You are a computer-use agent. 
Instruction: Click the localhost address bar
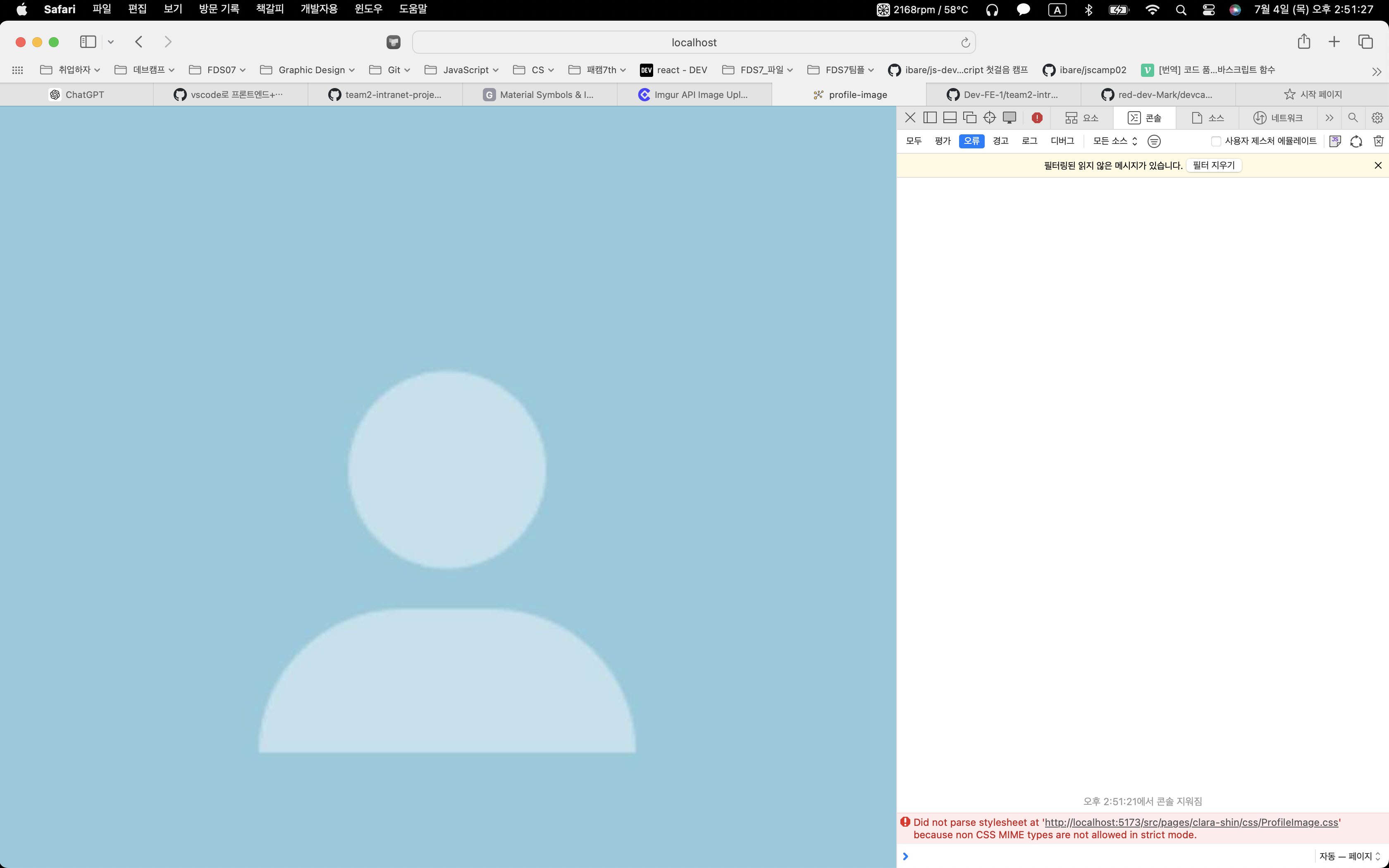(693, 43)
